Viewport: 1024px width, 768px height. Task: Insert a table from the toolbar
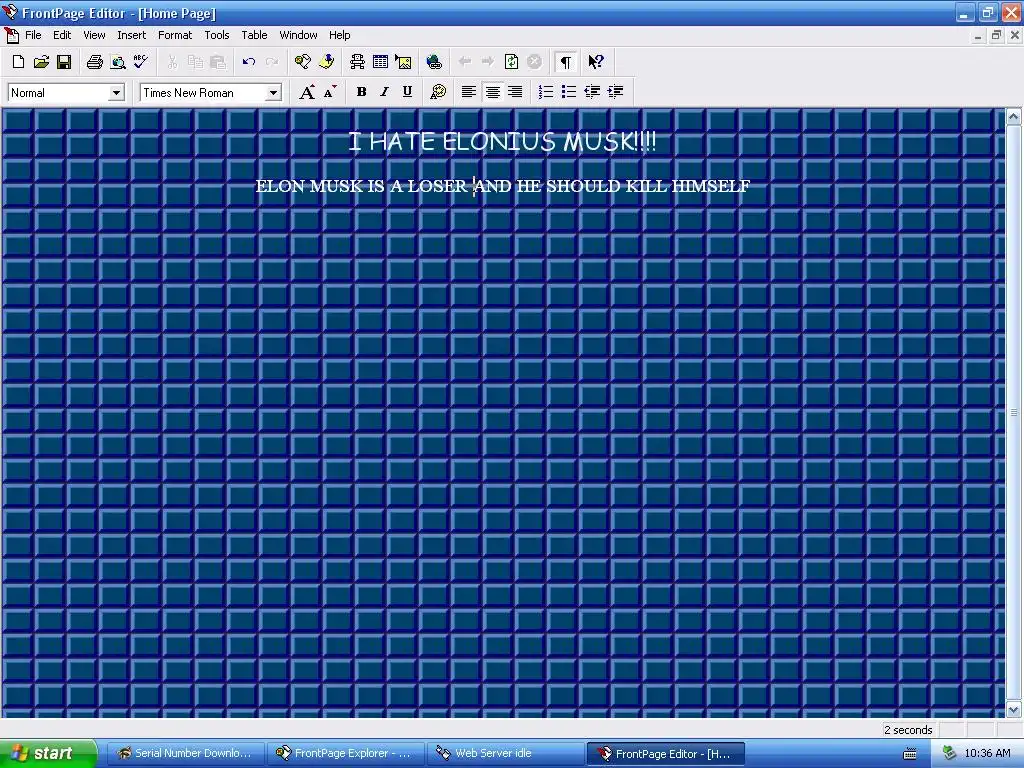(x=380, y=62)
